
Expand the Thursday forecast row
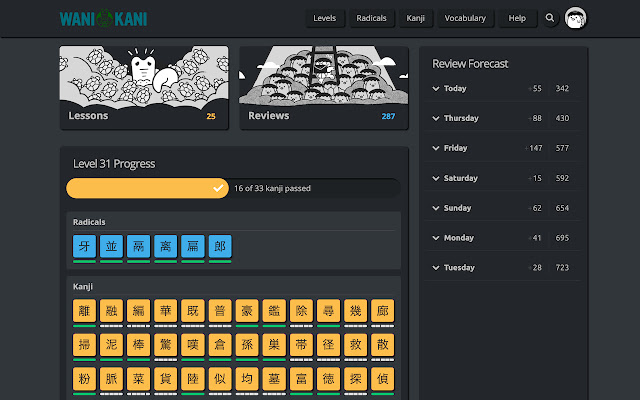coord(436,118)
